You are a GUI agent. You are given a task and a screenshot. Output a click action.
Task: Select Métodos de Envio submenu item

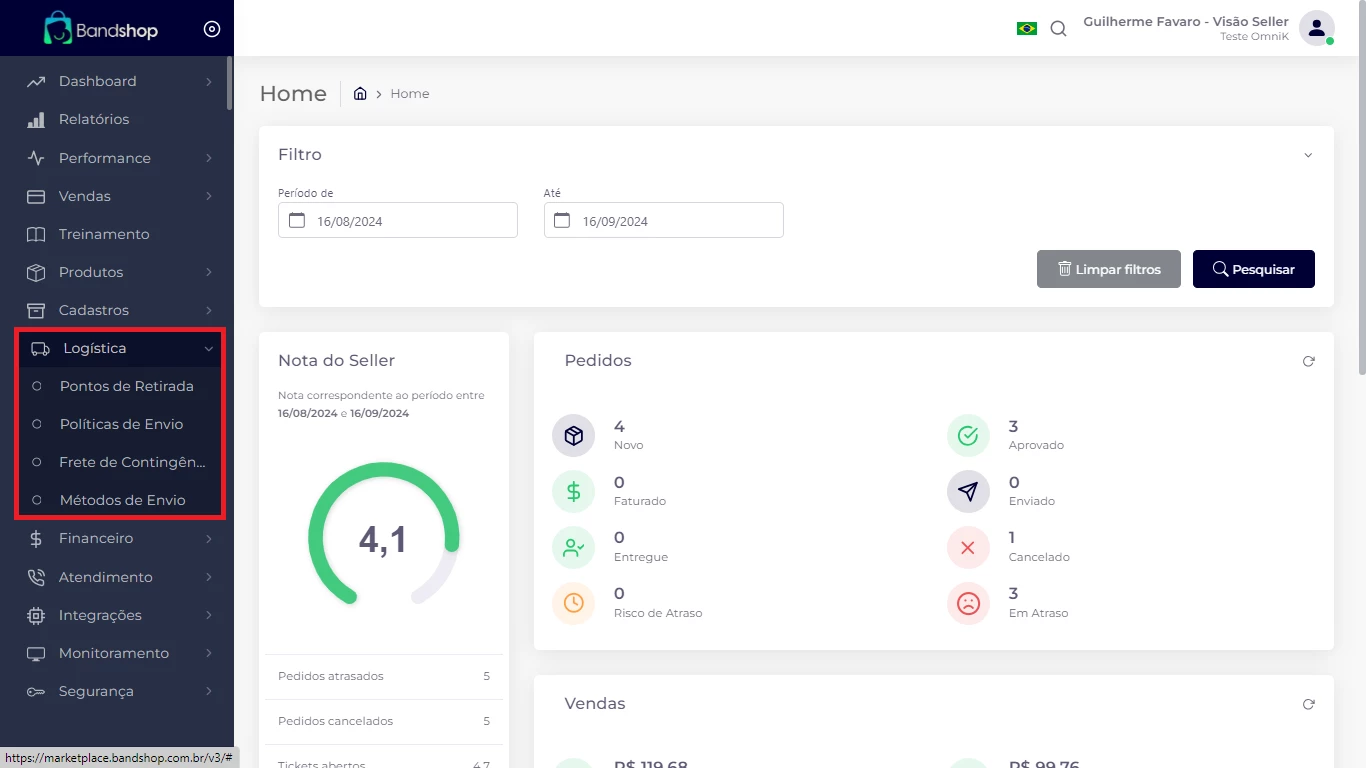click(x=122, y=500)
